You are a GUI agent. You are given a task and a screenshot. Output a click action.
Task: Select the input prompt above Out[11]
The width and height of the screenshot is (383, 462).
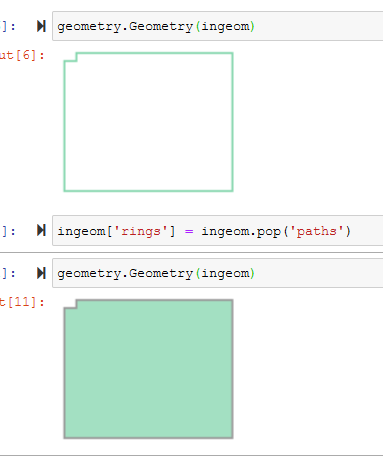pyautogui.click(x=8, y=273)
